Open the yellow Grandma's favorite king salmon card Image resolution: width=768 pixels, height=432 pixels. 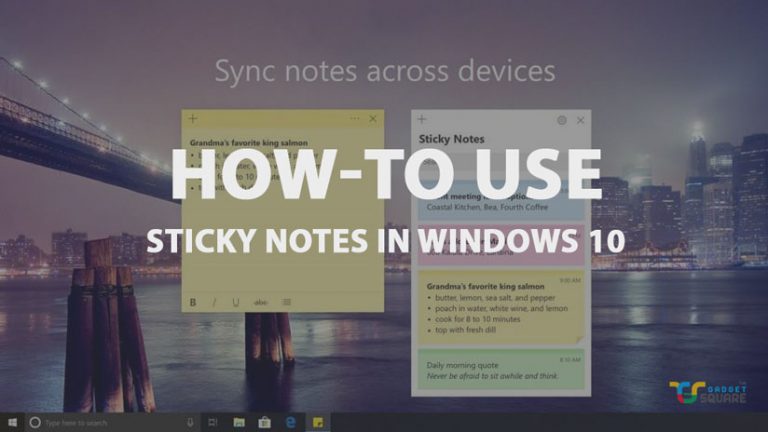coord(501,307)
